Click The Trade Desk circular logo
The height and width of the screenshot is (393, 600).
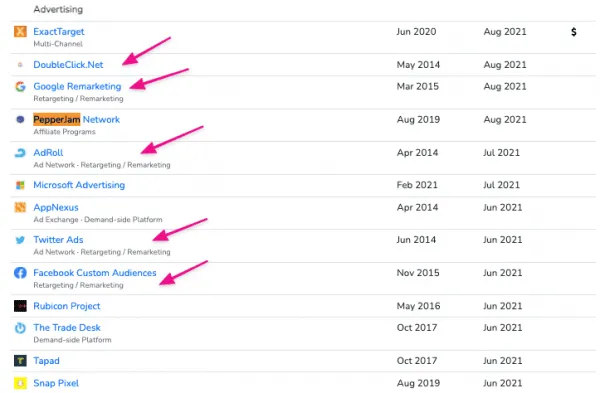point(20,328)
